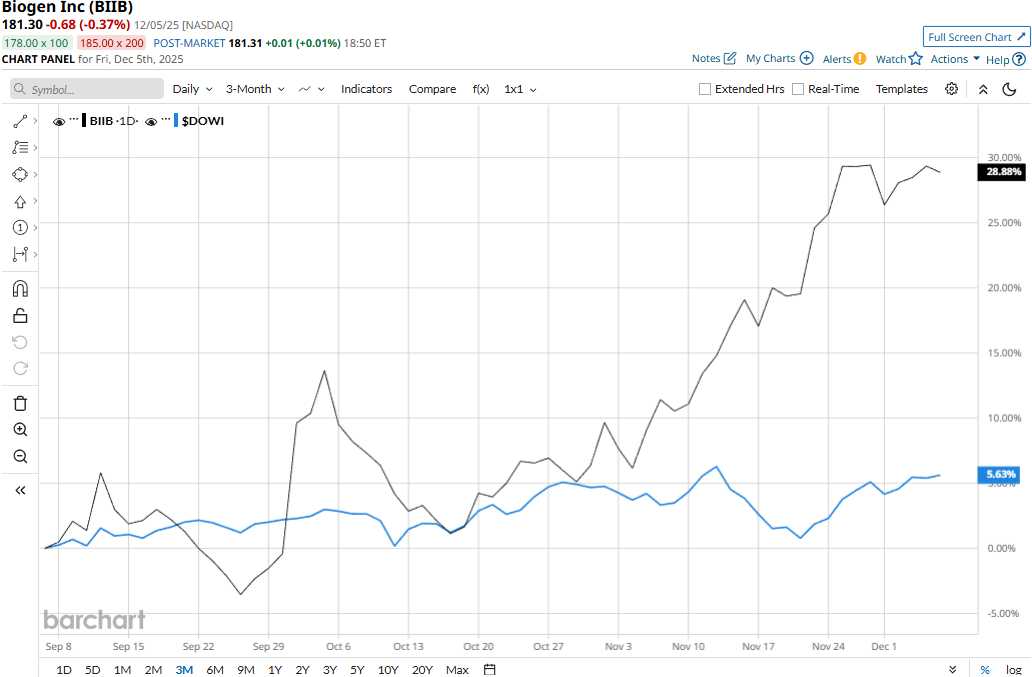Click the 5.63% $DOWI value label
This screenshot has height=677, width=1032.
tap(1000, 474)
